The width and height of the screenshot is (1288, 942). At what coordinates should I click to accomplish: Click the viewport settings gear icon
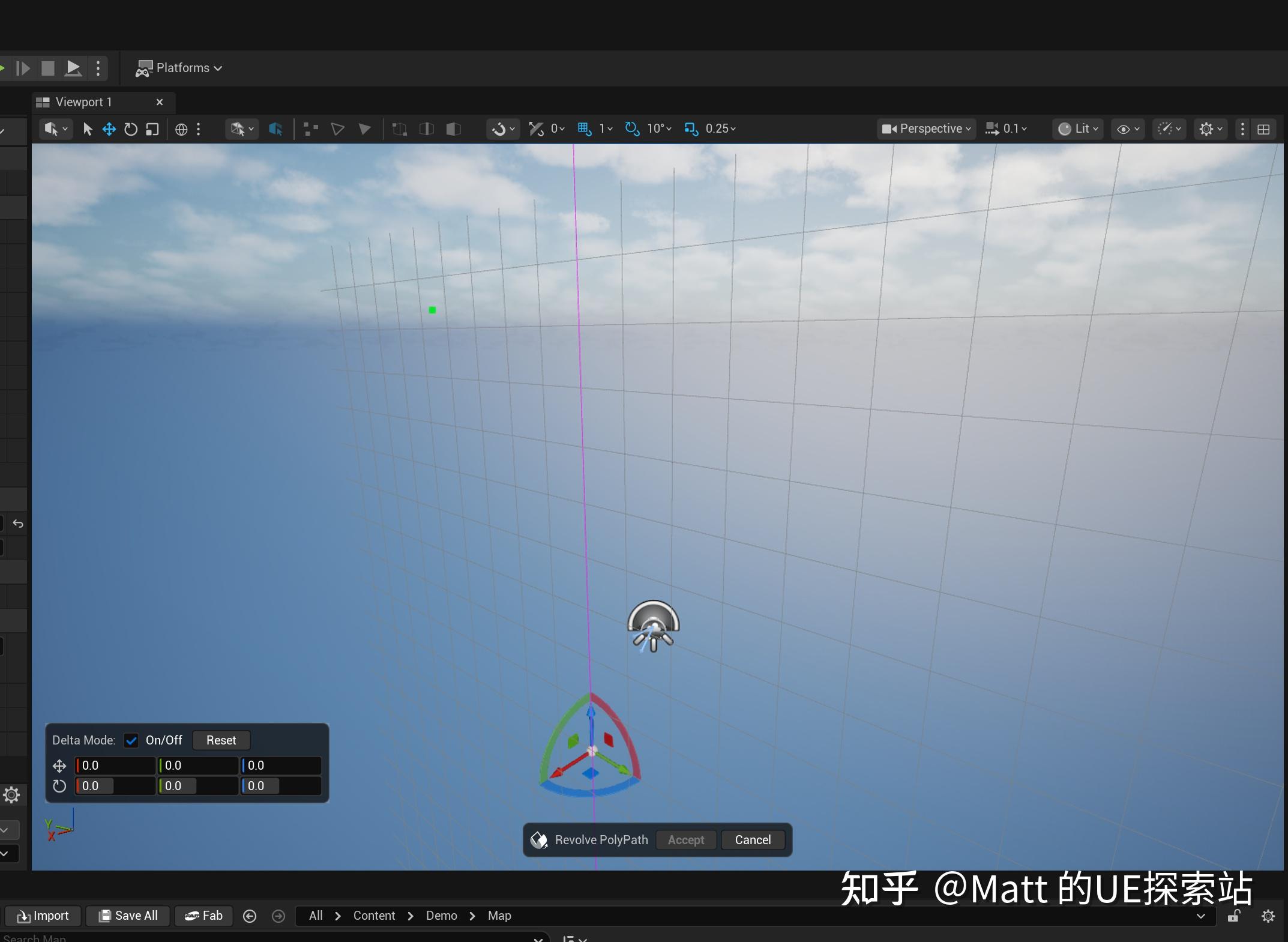[1208, 129]
